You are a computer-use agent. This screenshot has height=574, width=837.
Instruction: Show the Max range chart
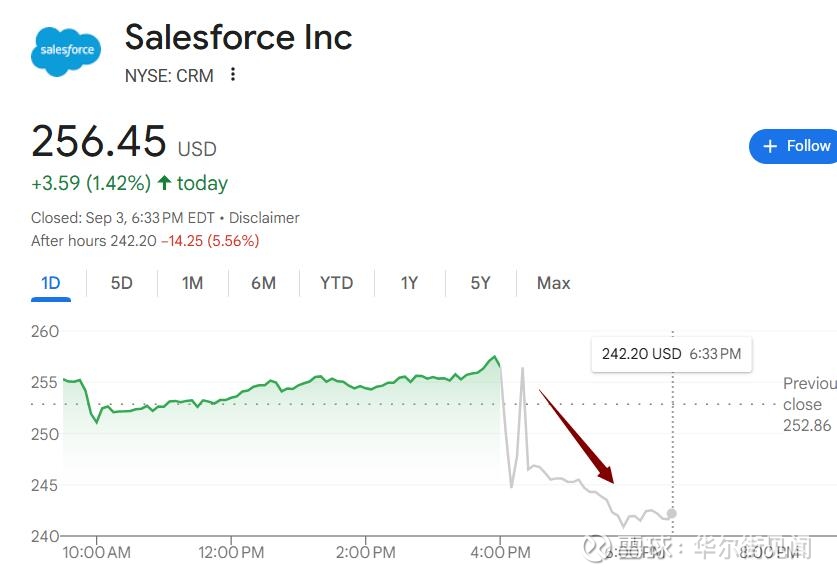(x=553, y=283)
